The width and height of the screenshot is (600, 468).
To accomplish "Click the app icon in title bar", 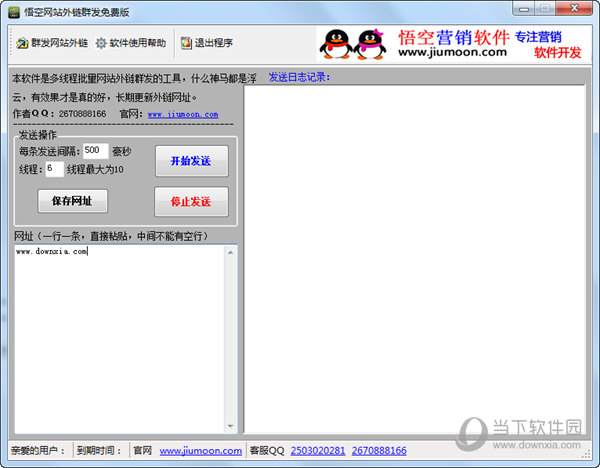I will [x=14, y=13].
